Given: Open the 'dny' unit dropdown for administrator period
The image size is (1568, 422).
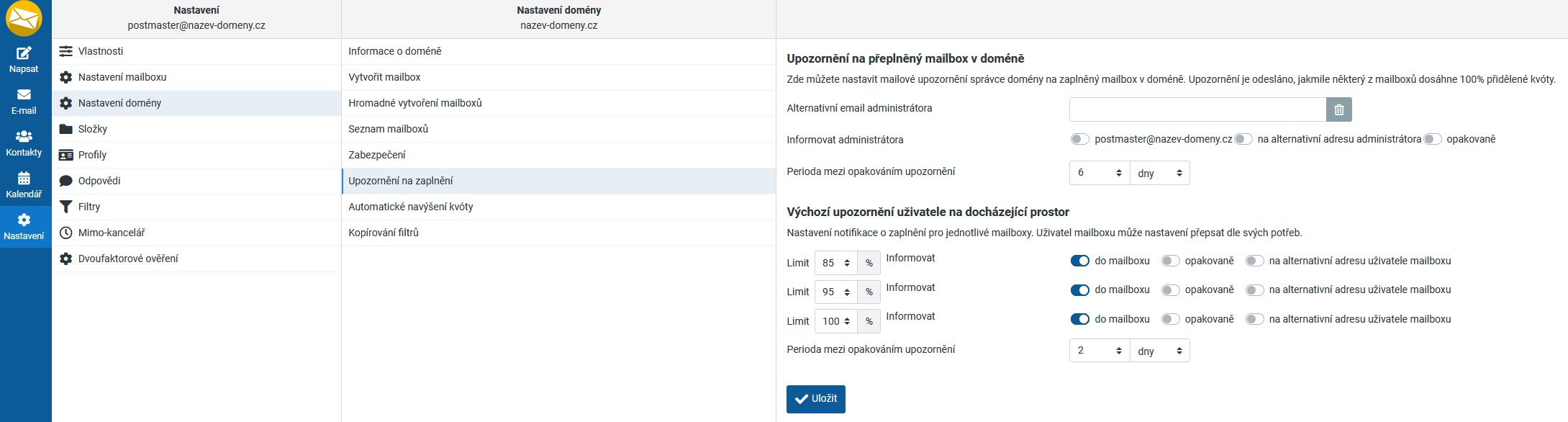Looking at the screenshot, I should (1159, 173).
